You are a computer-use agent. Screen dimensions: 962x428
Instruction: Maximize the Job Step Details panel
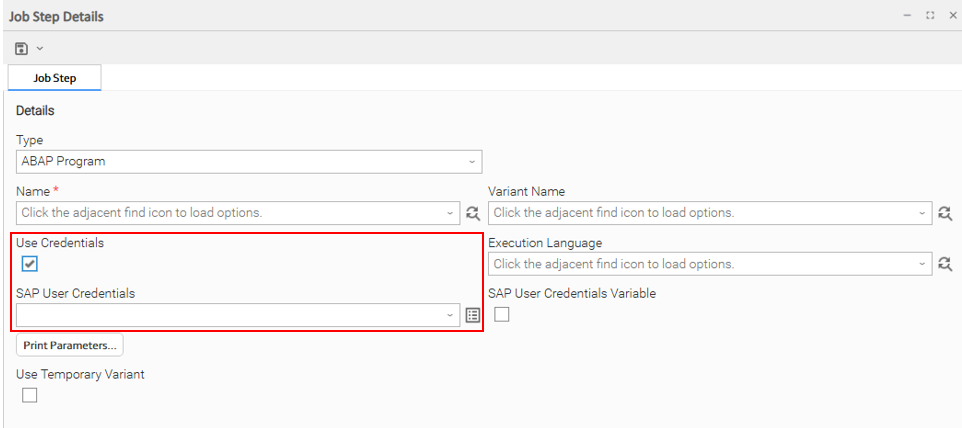coord(930,16)
